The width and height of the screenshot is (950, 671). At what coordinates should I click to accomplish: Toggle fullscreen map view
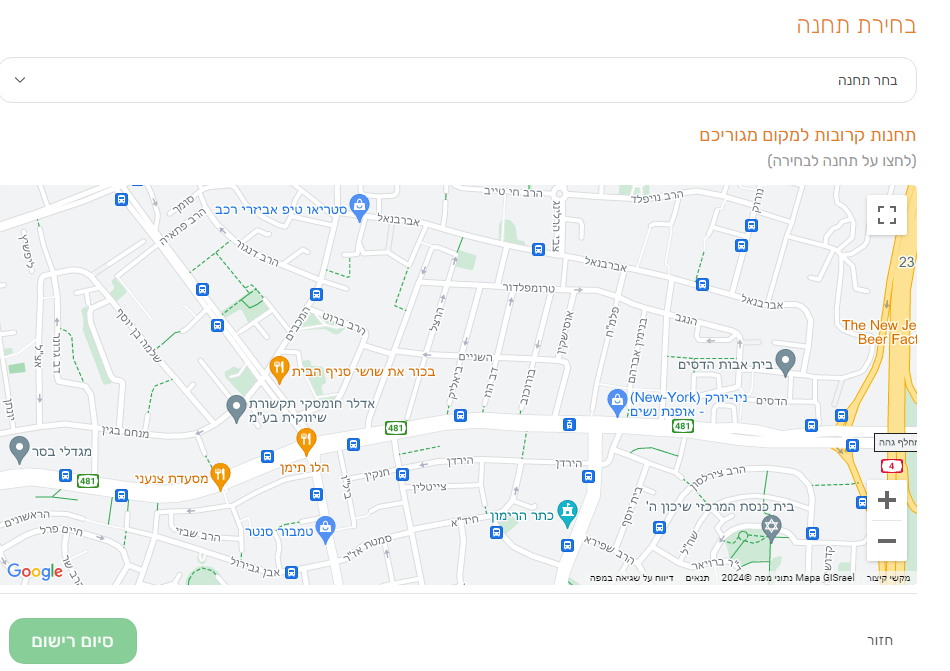[x=886, y=214]
